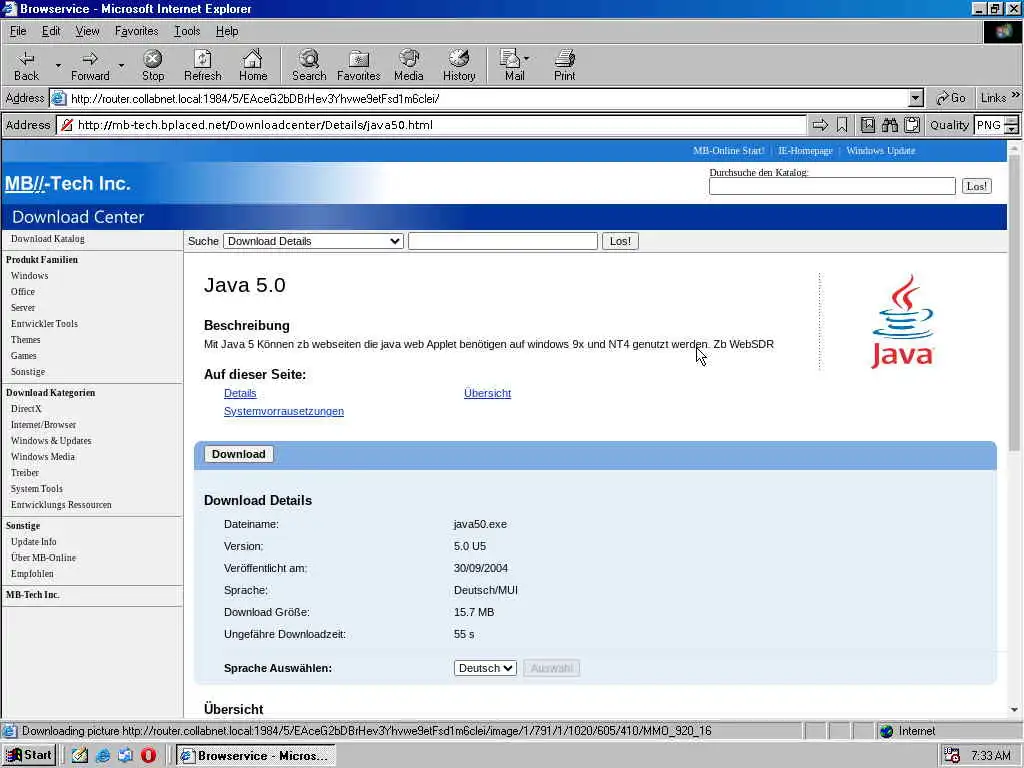
Task: Select Entwickler Tools in sidebar
Action: (x=44, y=323)
